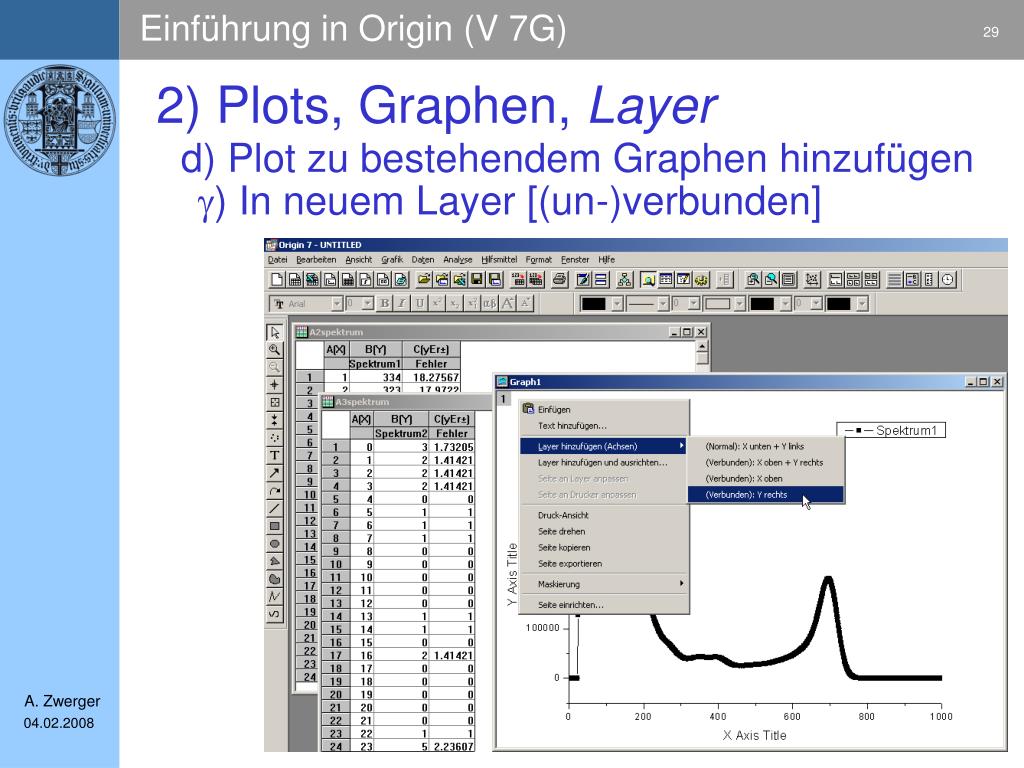Select the straight Arrow drawing tool
The height and width of the screenshot is (768, 1024).
tap(275, 473)
